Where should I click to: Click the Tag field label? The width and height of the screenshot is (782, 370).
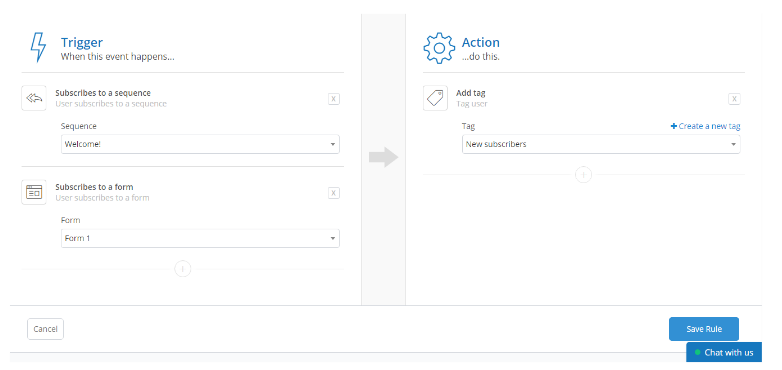point(468,127)
